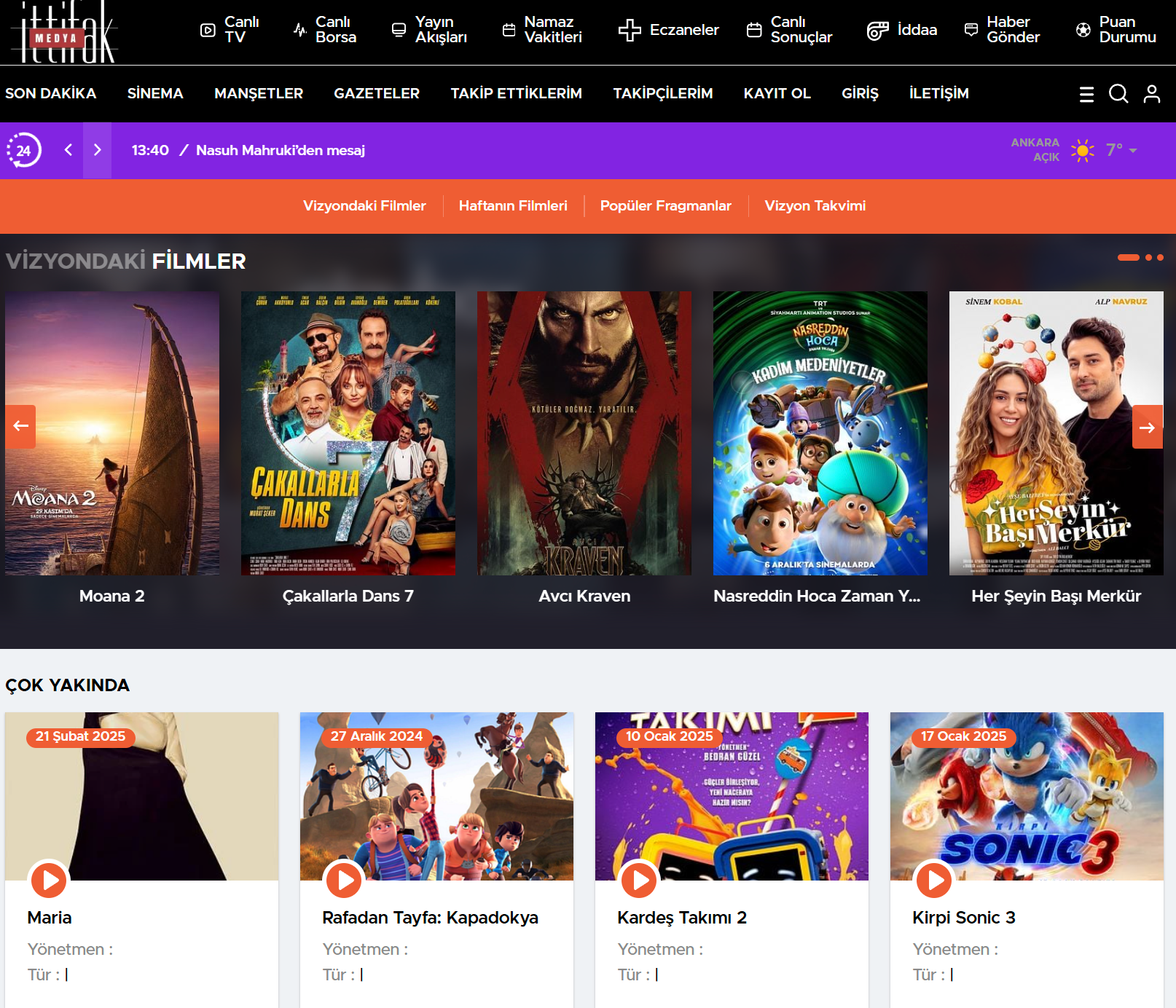
Task: Select the Vizyon Takvimi tab
Action: [x=815, y=206]
